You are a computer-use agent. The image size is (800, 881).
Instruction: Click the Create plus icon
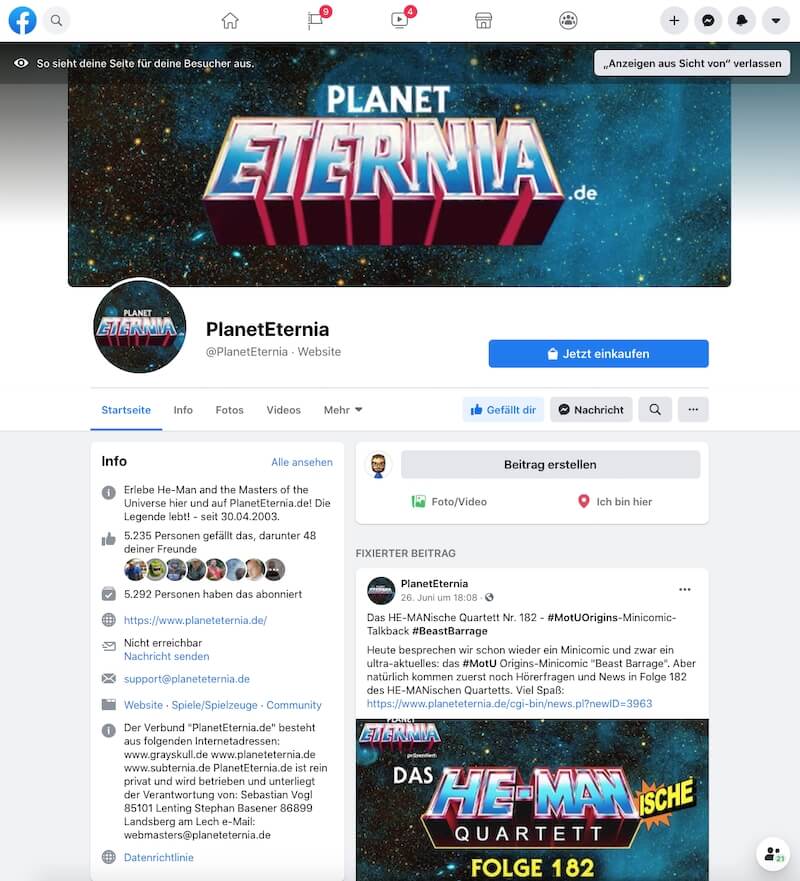(x=674, y=21)
